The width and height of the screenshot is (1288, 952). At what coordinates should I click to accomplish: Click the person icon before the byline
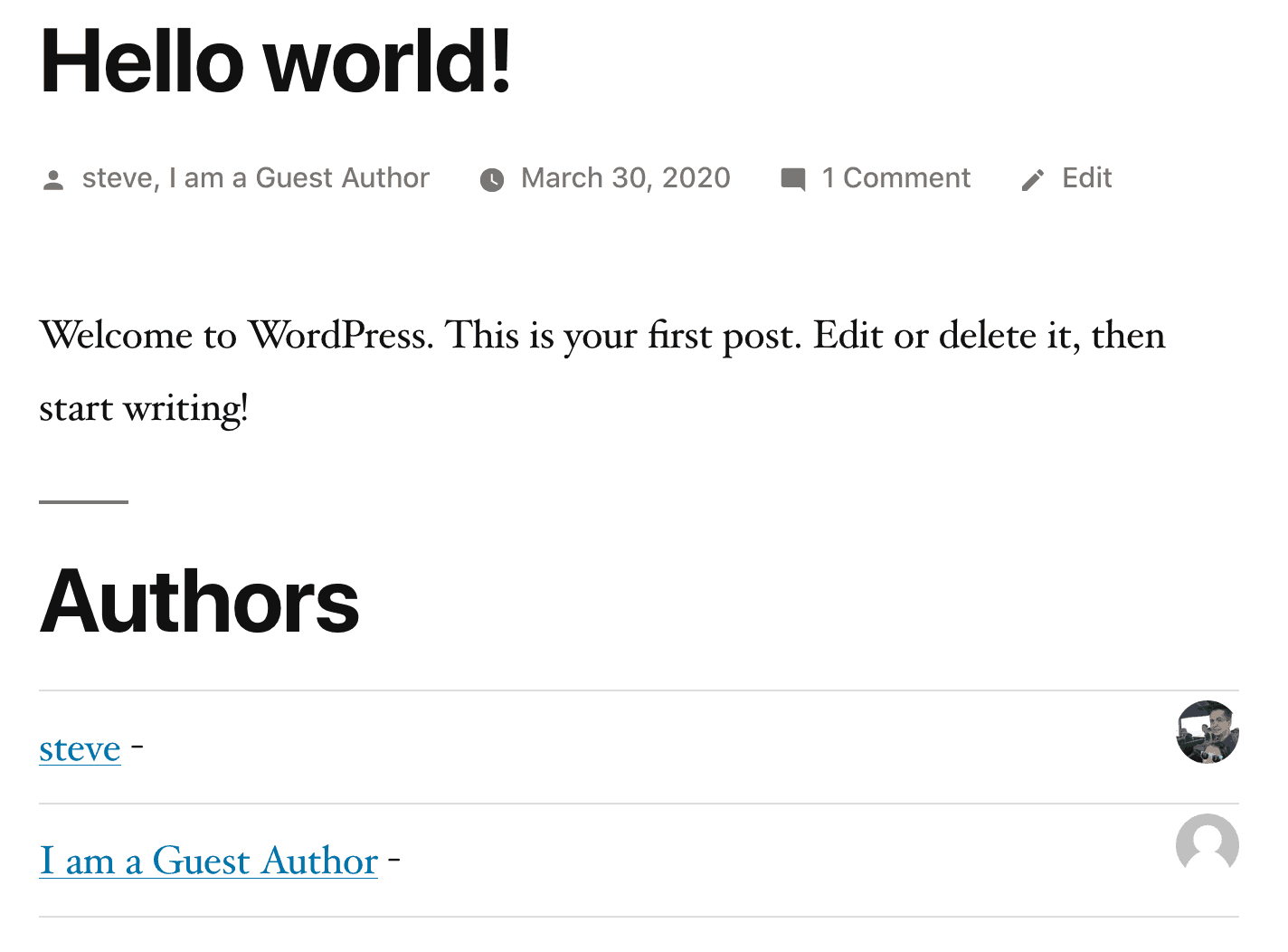click(53, 180)
